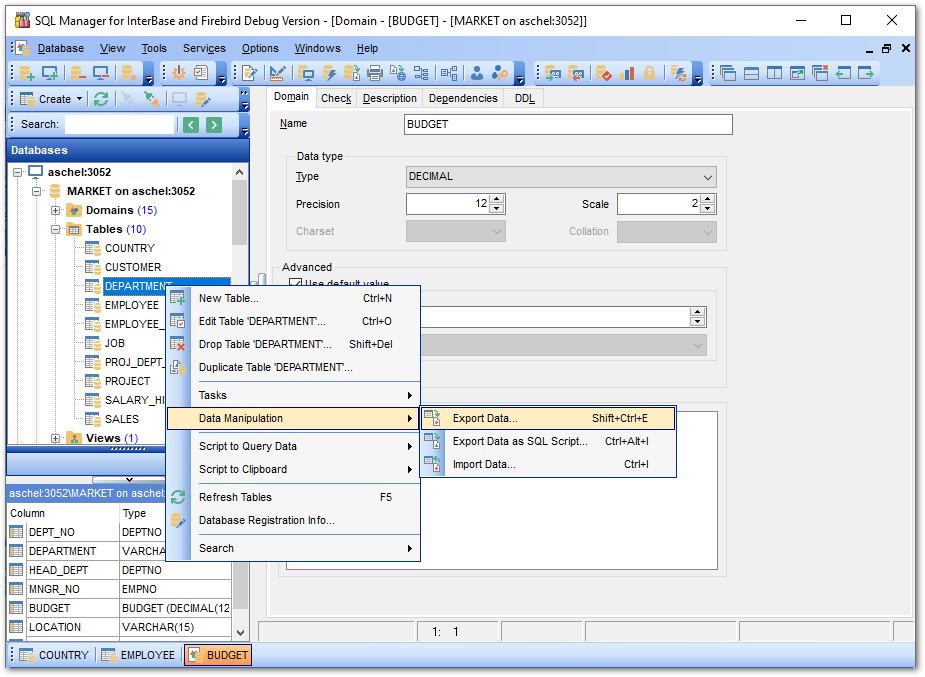Click the Import Data icon in submenu
This screenshot has height=677, width=925.
pos(433,464)
